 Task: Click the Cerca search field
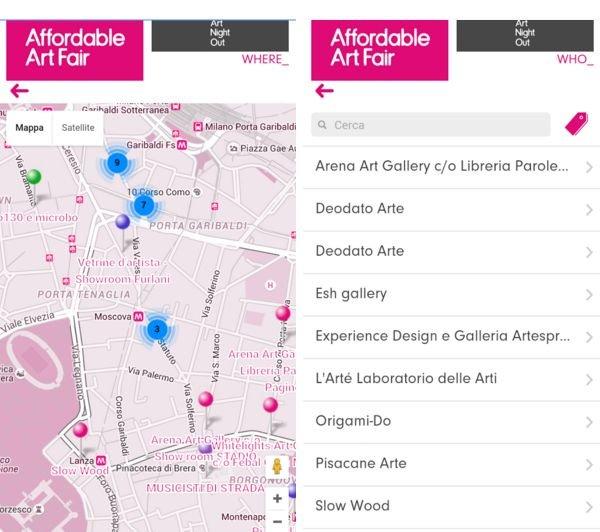[431, 125]
